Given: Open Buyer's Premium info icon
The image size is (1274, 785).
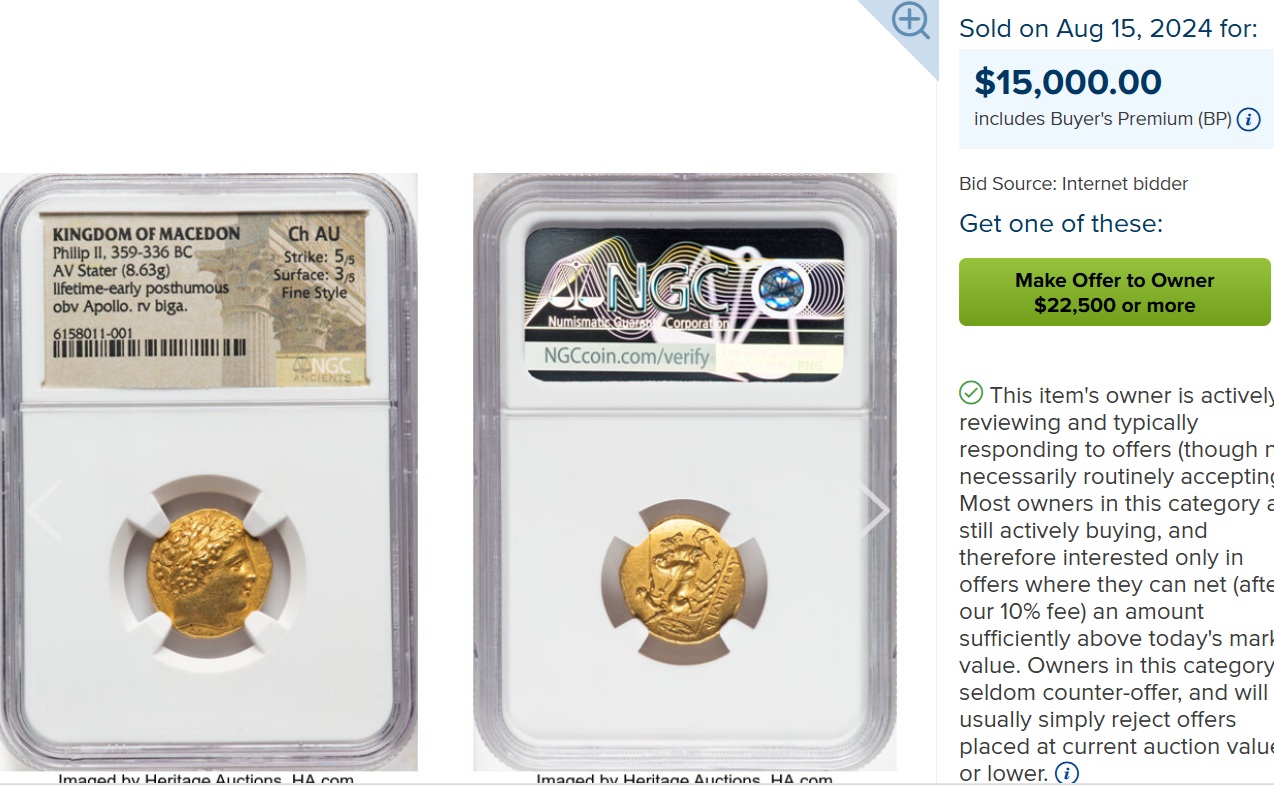Looking at the screenshot, I should pos(1248,120).
